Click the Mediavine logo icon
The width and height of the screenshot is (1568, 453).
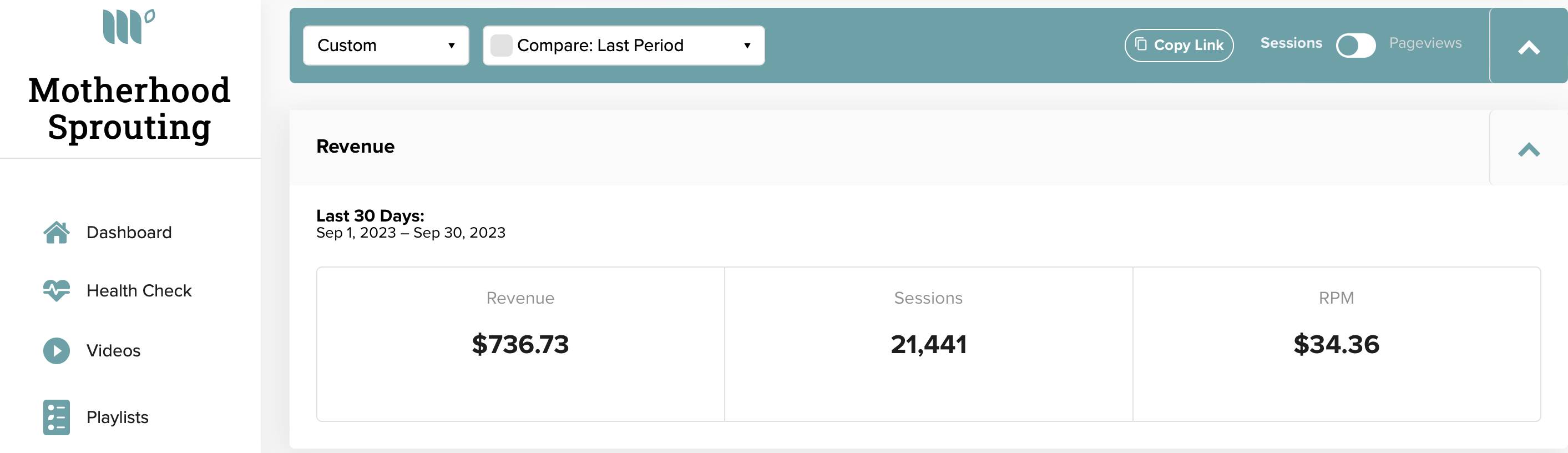[x=128, y=27]
